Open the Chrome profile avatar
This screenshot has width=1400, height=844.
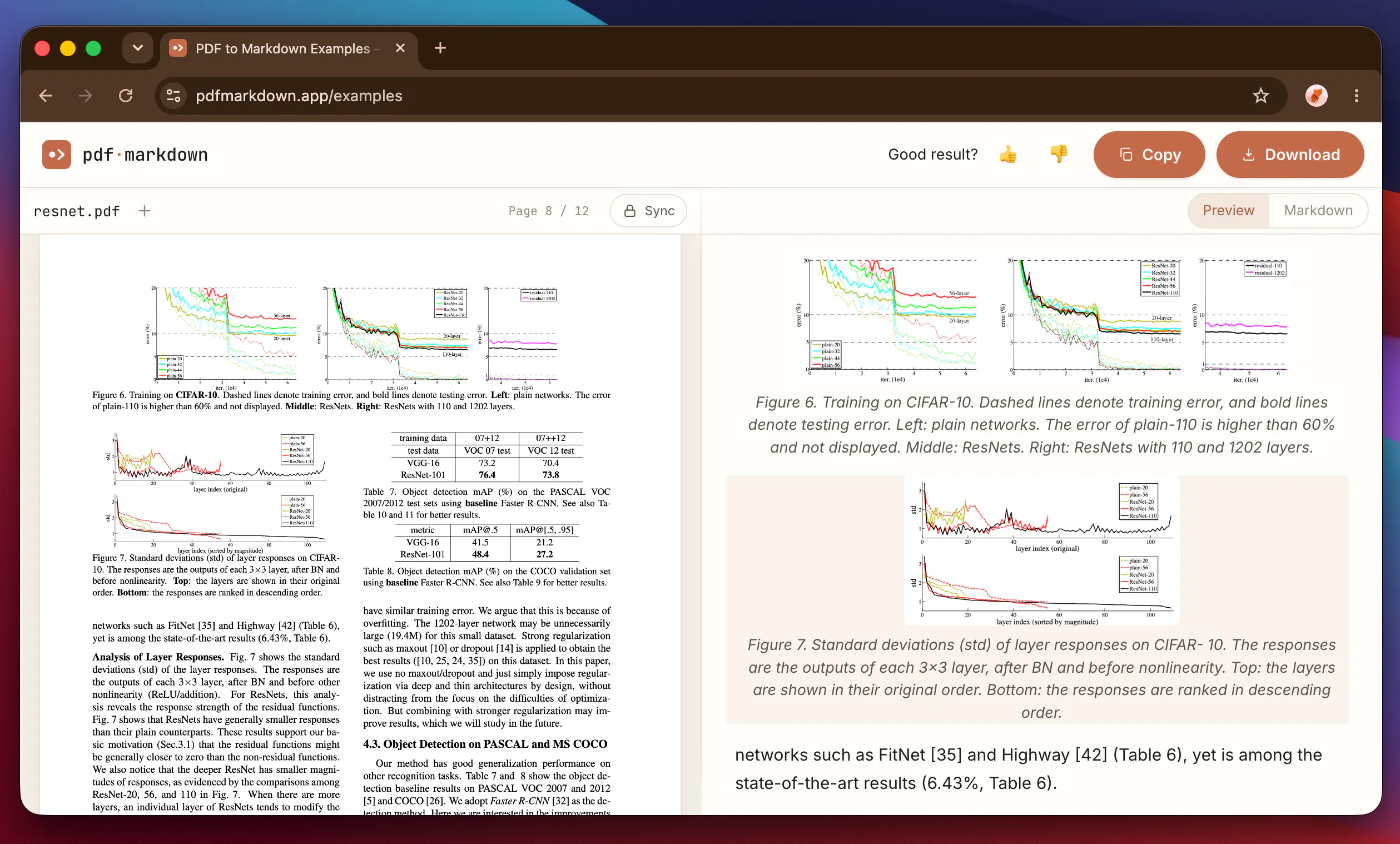coord(1316,96)
